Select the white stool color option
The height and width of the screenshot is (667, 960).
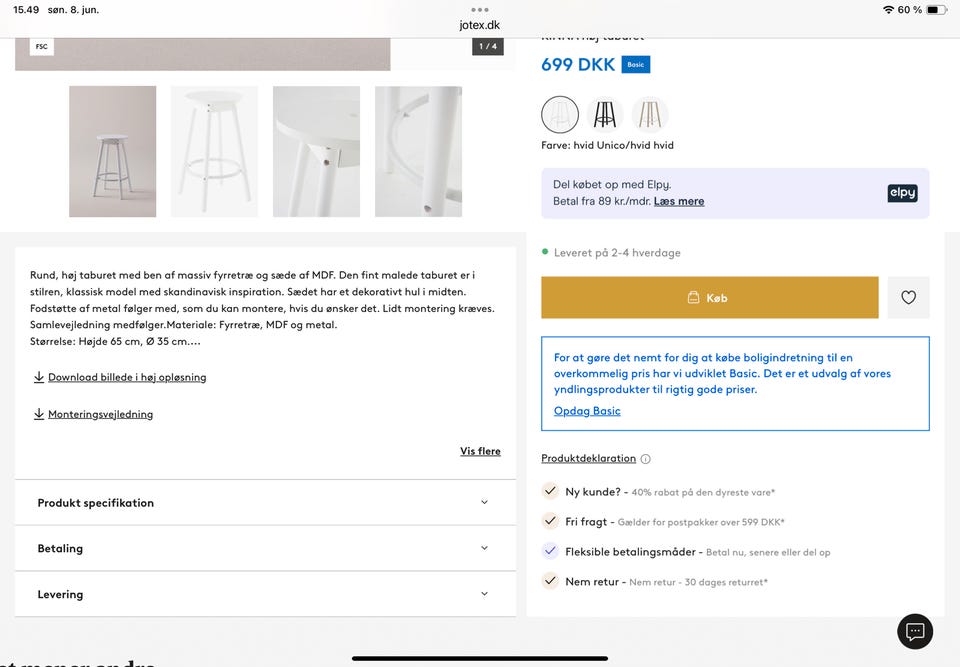point(560,115)
